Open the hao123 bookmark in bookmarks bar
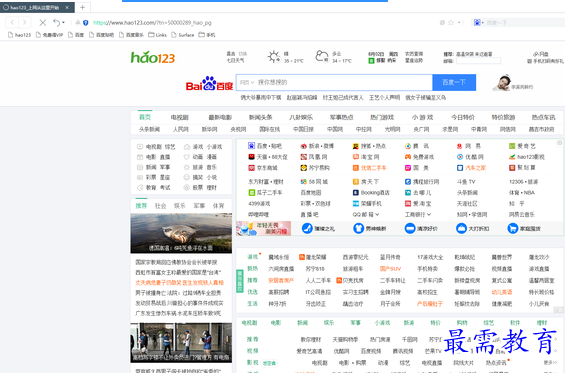The image size is (565, 373). coord(19,35)
